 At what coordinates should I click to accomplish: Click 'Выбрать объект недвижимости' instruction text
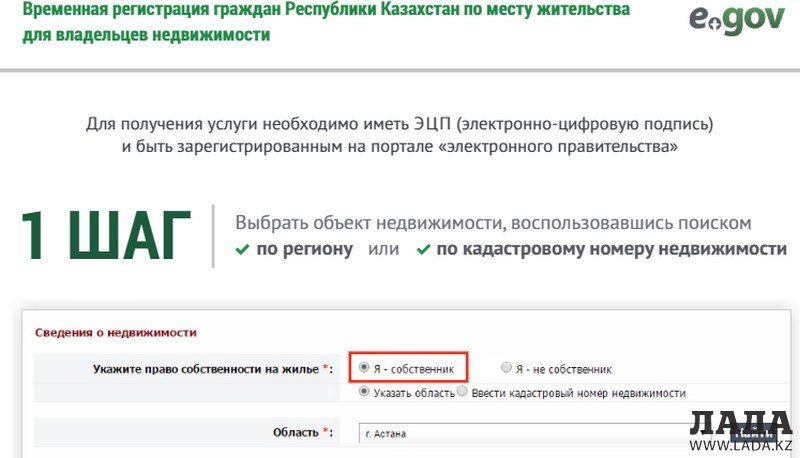tap(492, 223)
